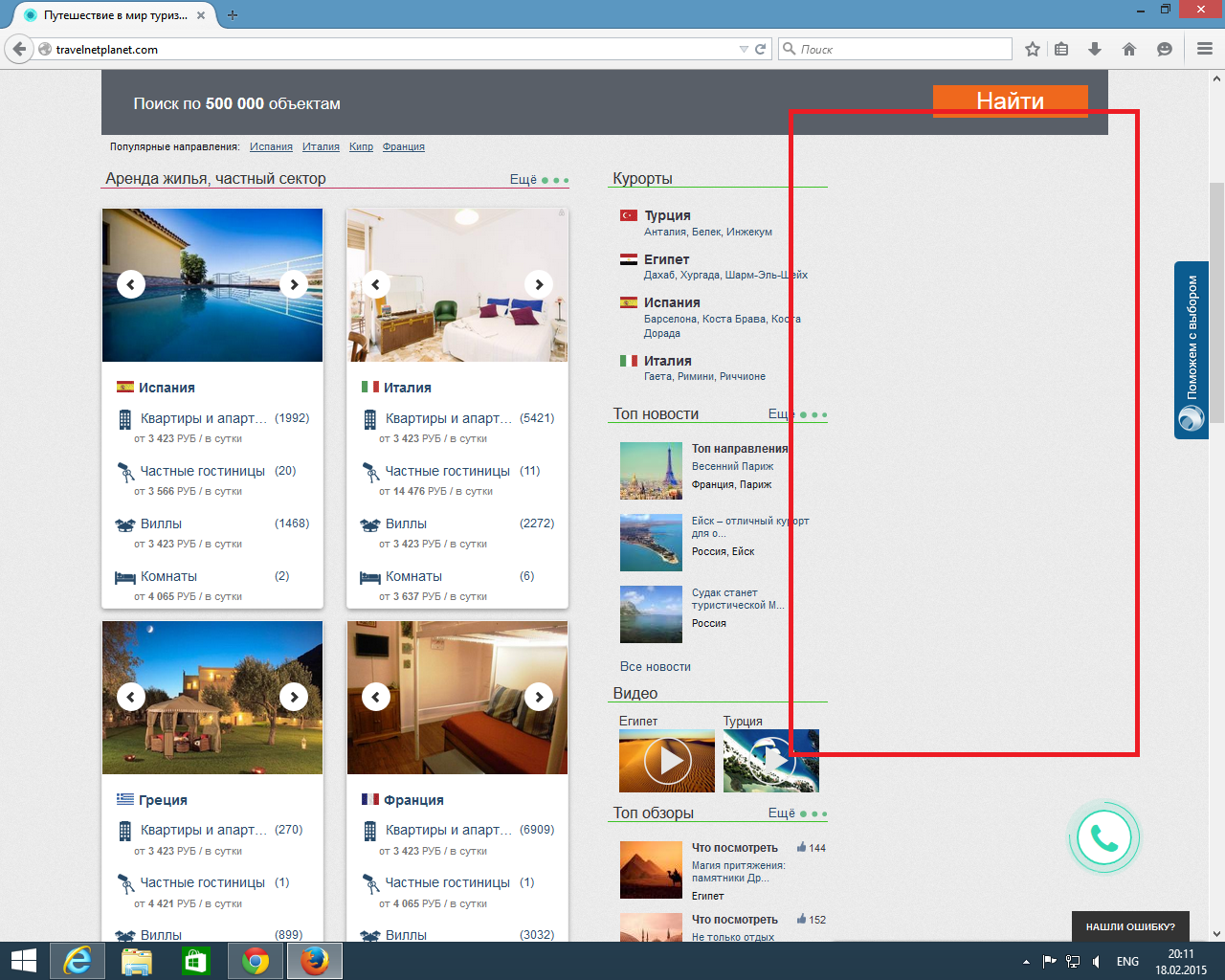Play the Egypt video thumbnail
Screen dimensions: 1225x980
tap(667, 761)
